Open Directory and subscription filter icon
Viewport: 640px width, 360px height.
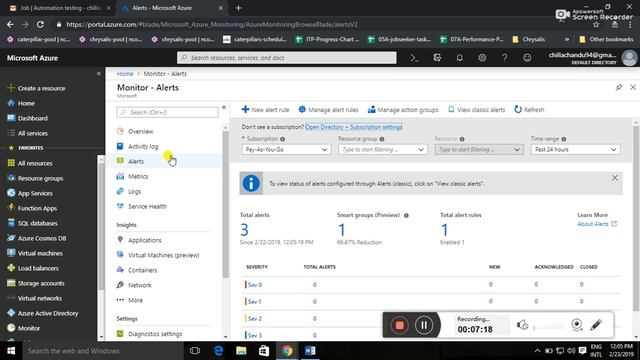click(x=437, y=58)
